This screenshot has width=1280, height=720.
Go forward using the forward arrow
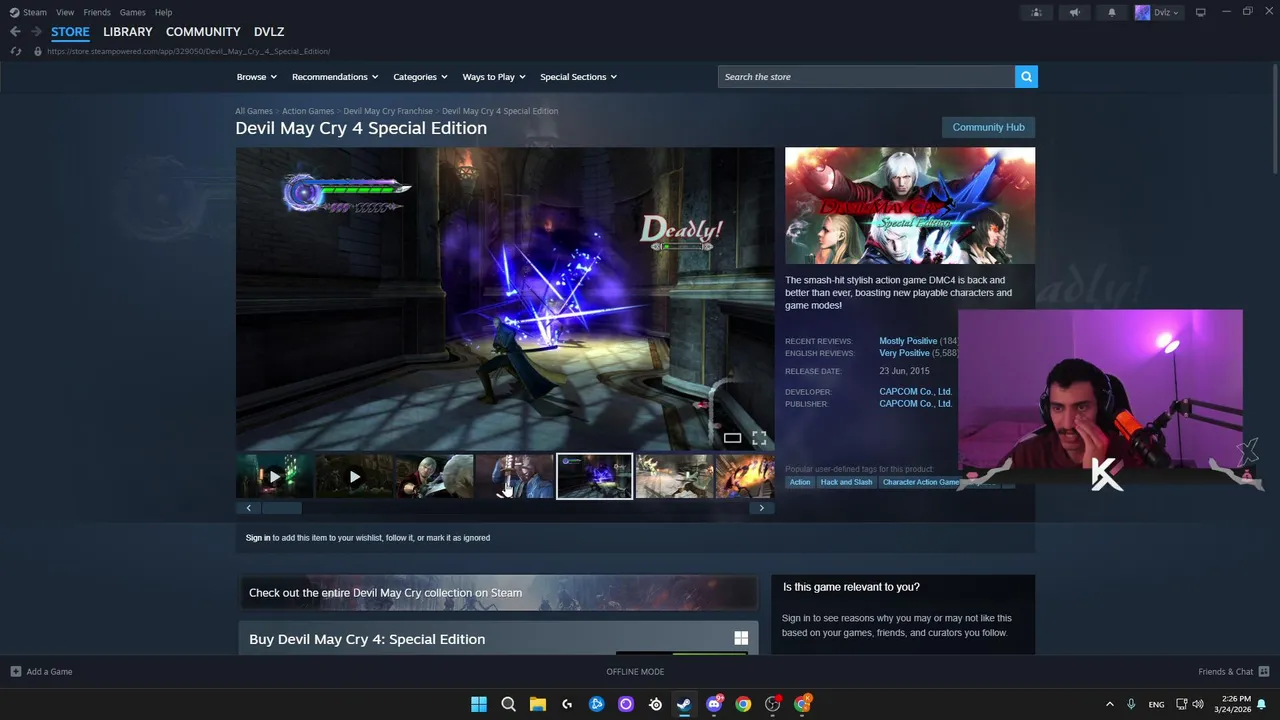(36, 32)
